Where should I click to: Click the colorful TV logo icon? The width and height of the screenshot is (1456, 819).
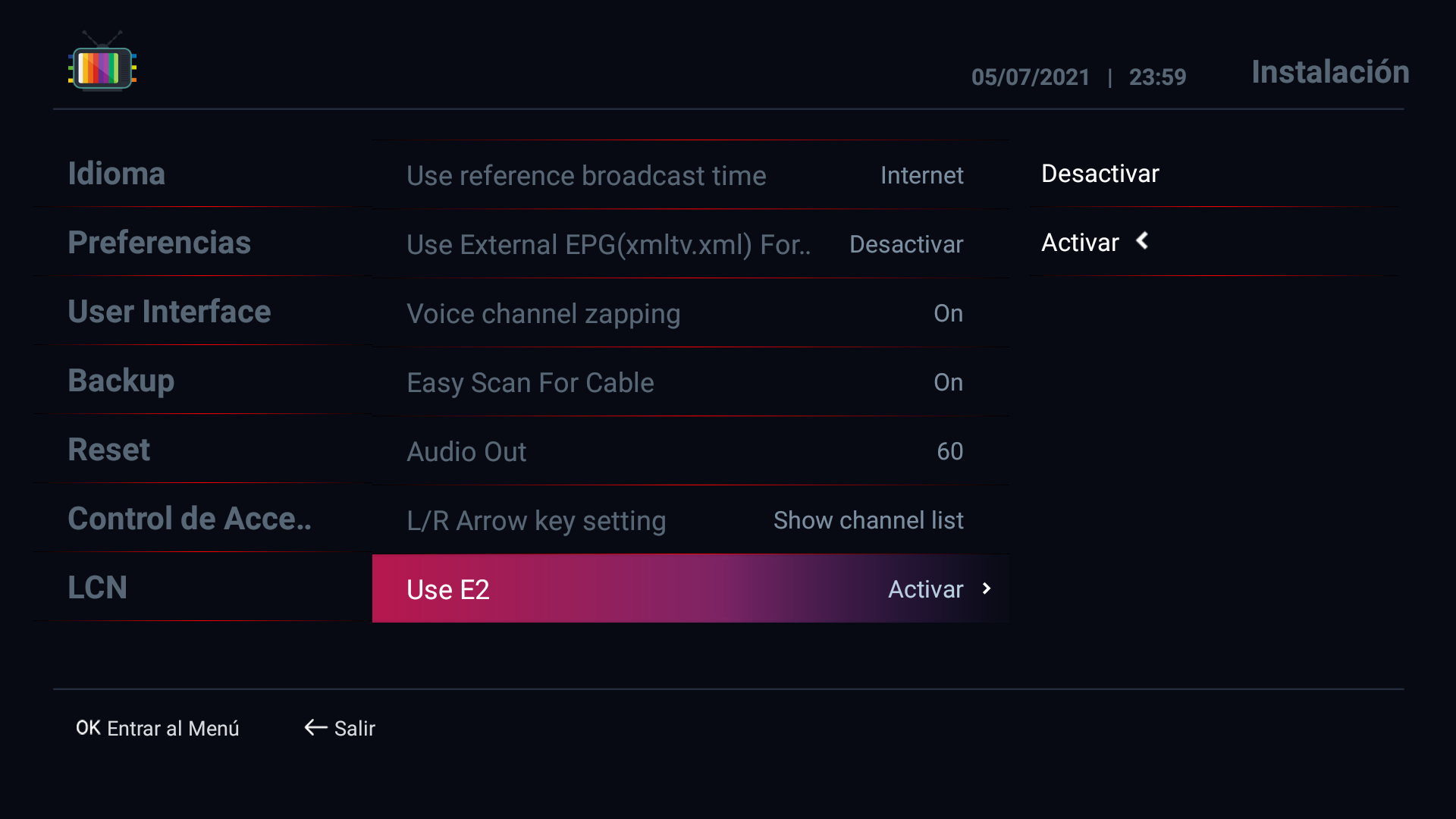[x=102, y=64]
